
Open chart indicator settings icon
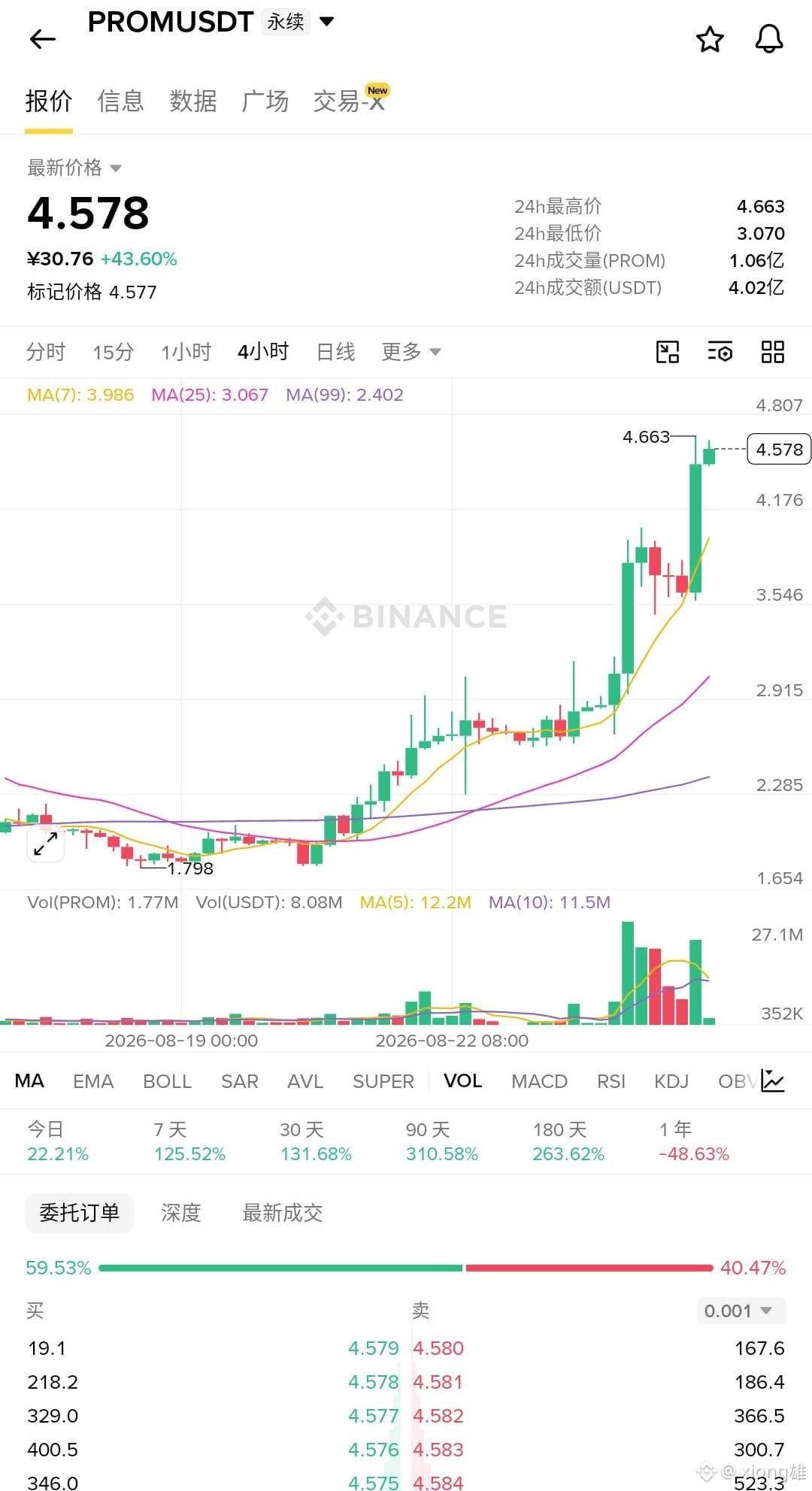coord(720,352)
